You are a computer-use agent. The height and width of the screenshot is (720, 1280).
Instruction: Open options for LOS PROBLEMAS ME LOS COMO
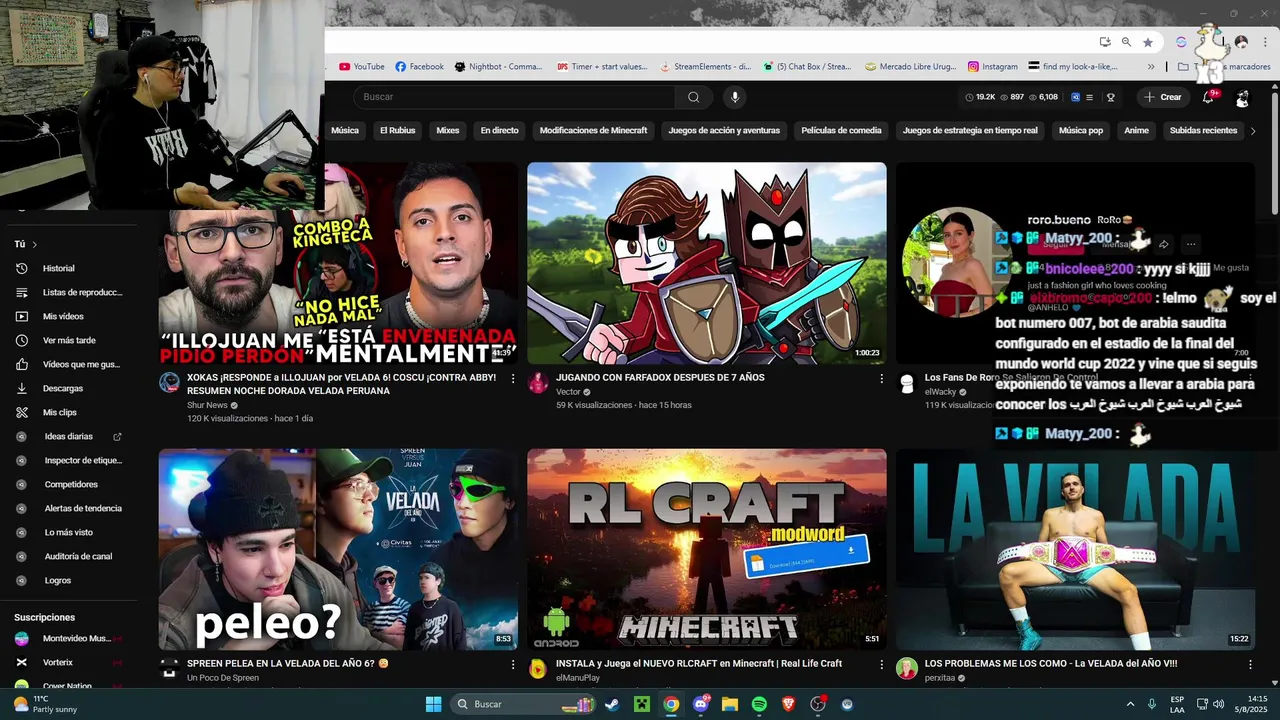tap(1249, 664)
